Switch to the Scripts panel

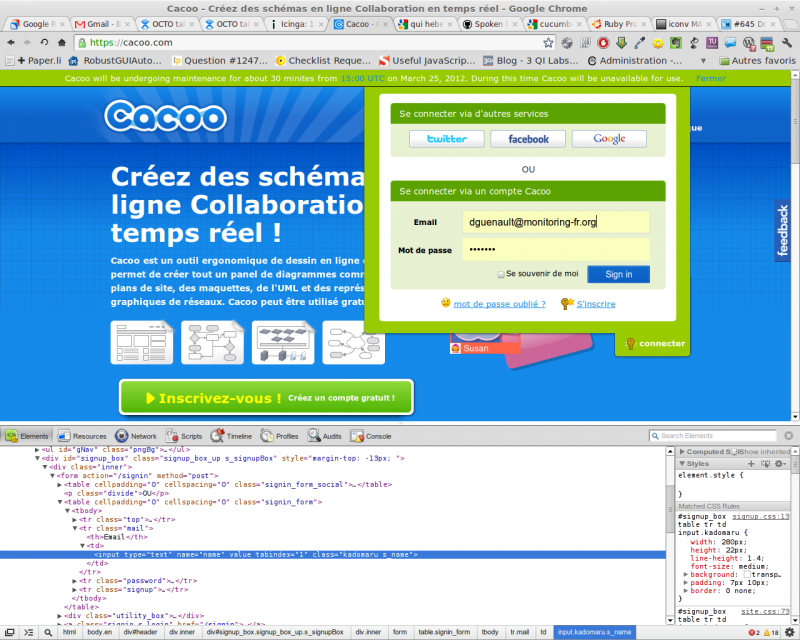(184, 436)
